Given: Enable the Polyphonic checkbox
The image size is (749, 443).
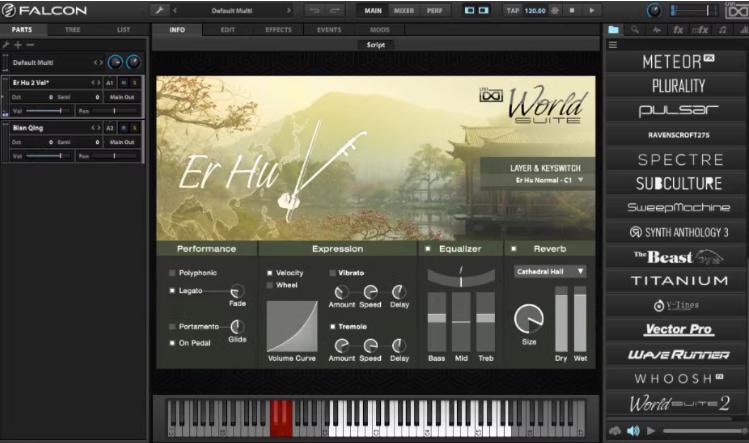Looking at the screenshot, I should tap(172, 273).
